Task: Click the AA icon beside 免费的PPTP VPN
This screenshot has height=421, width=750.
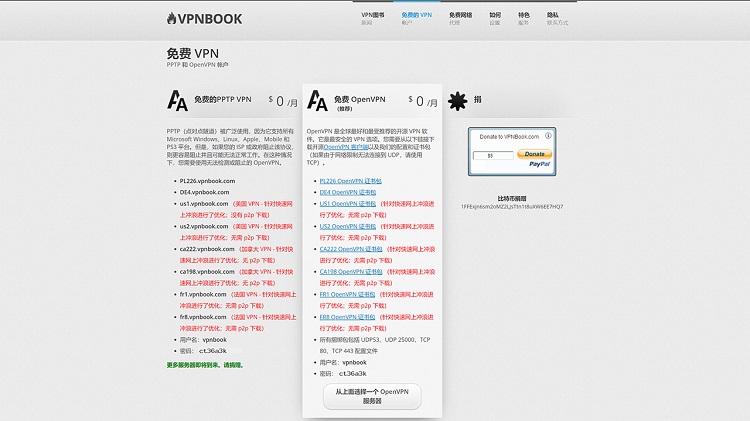Action: (177, 100)
